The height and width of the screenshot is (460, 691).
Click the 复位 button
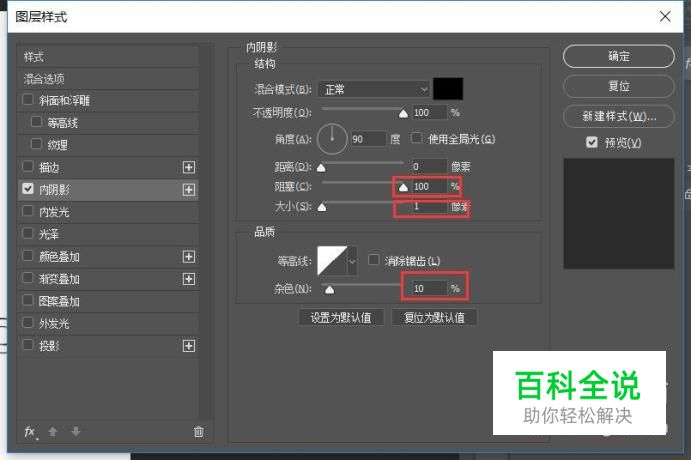(619, 86)
